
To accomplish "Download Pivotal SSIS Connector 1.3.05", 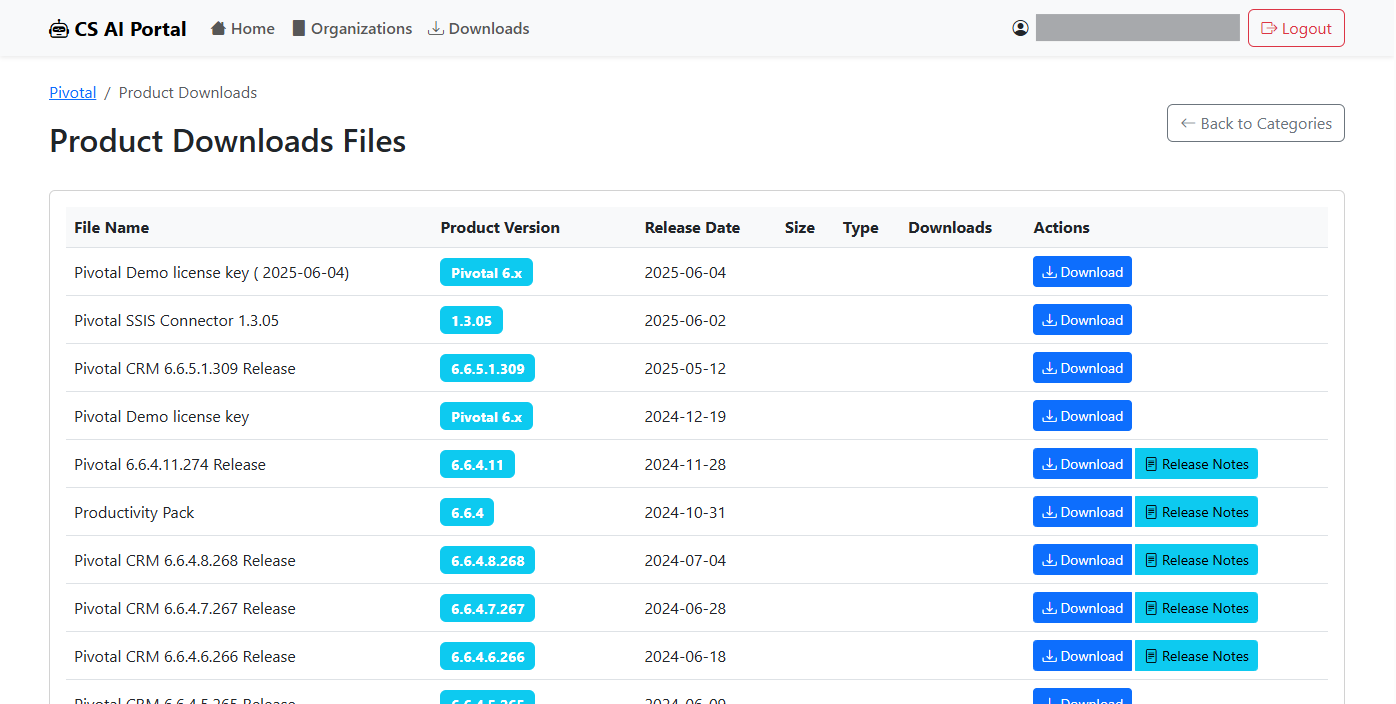I will tap(1082, 320).
